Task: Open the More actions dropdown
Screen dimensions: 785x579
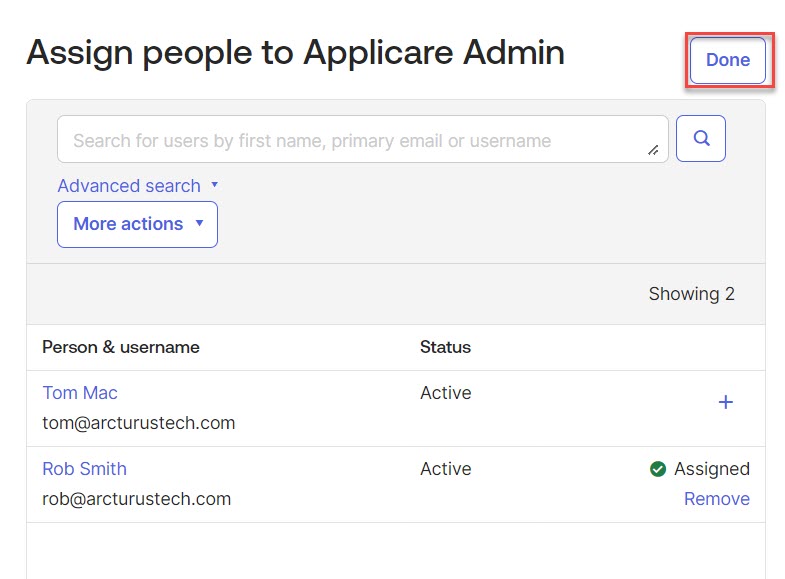Action: 137,224
